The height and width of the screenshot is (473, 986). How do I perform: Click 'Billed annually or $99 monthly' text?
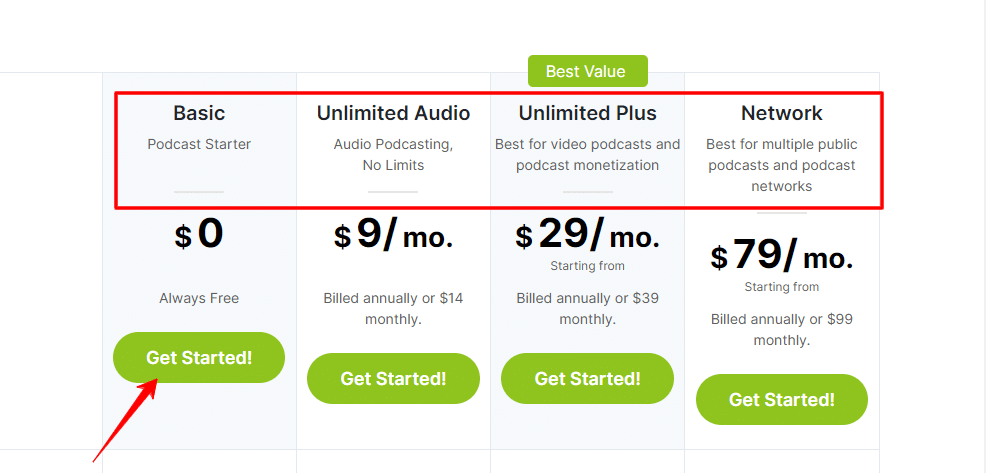[x=782, y=330]
